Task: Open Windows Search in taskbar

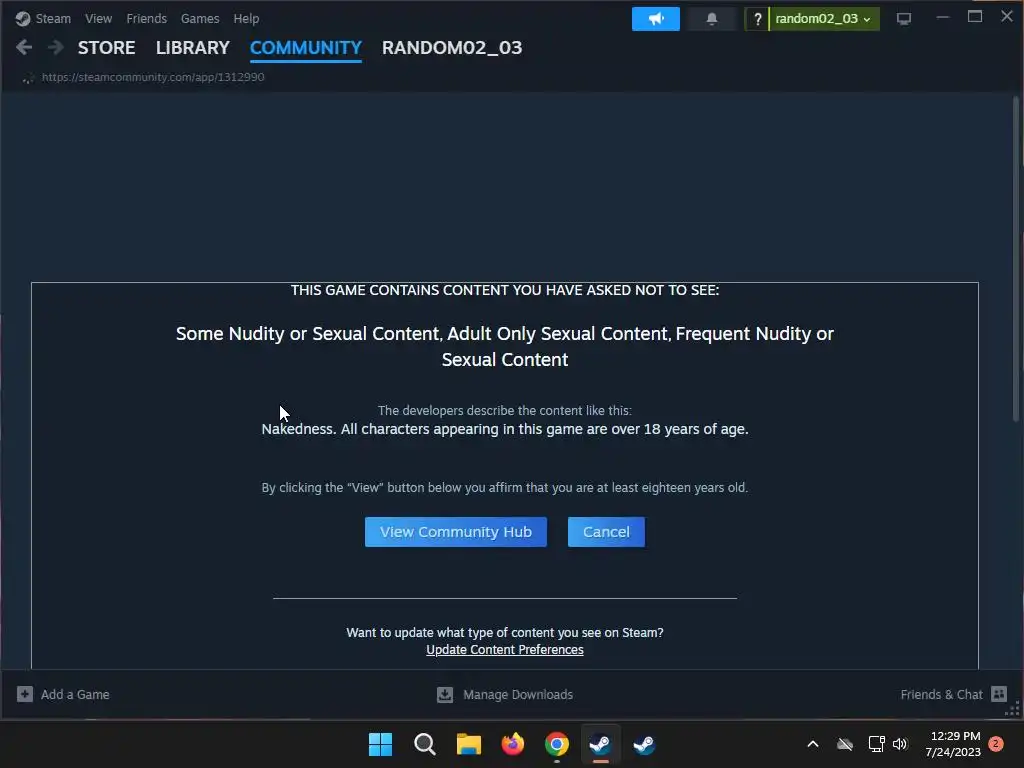Action: (x=424, y=744)
